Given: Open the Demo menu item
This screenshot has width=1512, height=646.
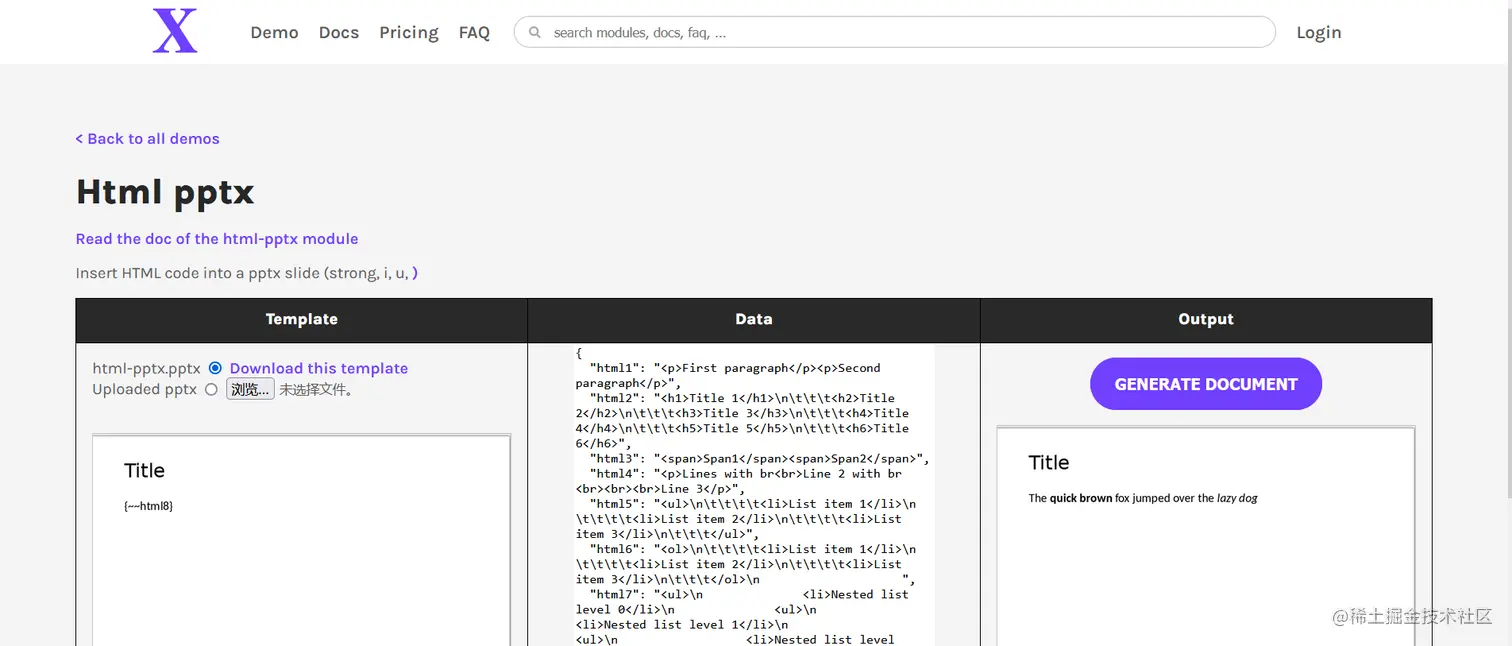Looking at the screenshot, I should [274, 32].
